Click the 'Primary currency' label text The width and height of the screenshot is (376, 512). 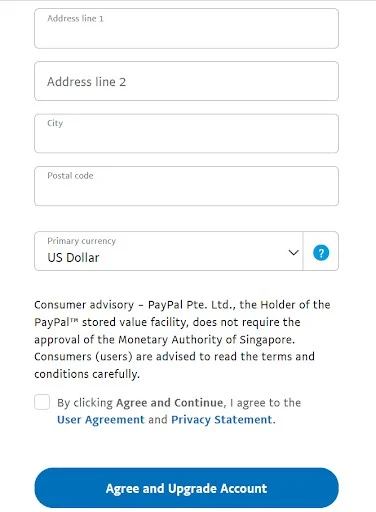pyautogui.click(x=82, y=241)
